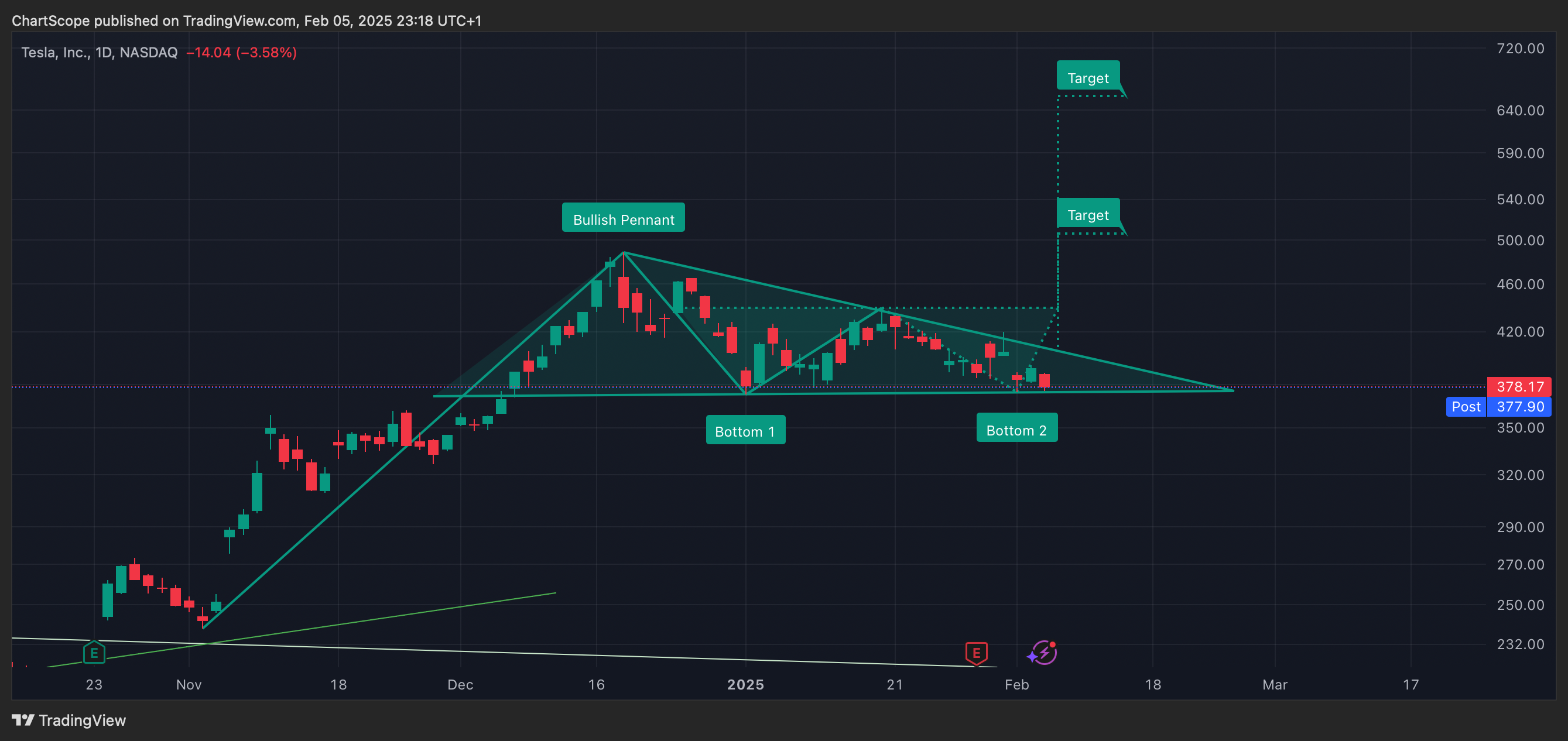The image size is (1568, 741).
Task: Click the 500.00 price axis label
Action: tap(1520, 241)
